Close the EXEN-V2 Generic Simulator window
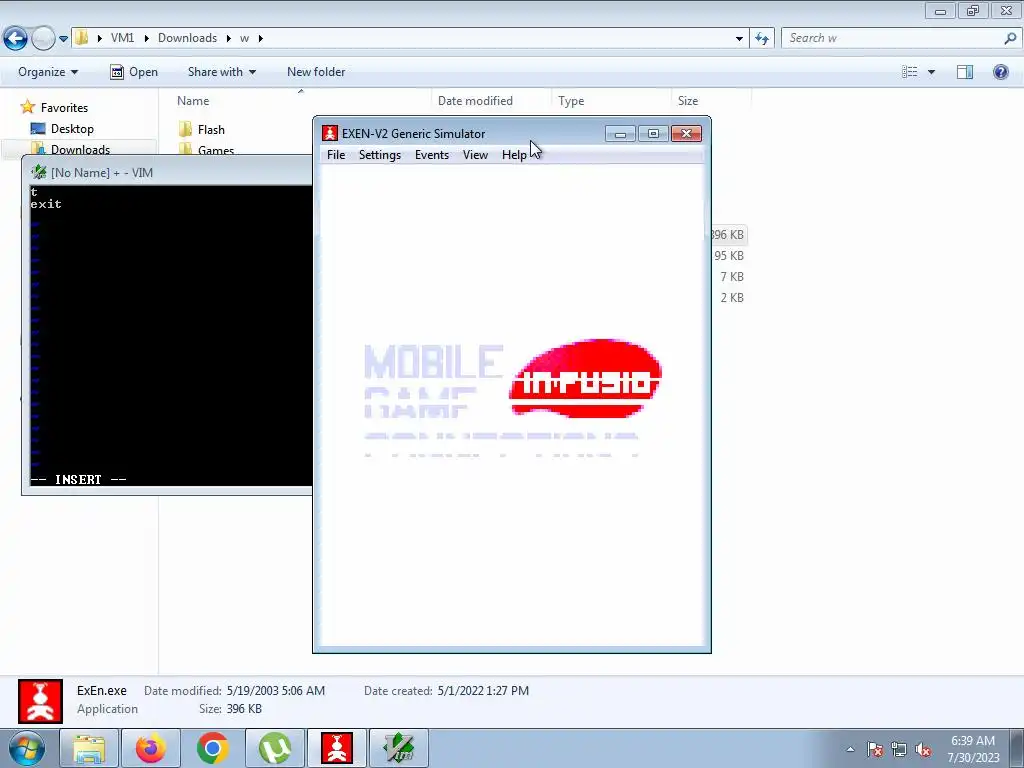The width and height of the screenshot is (1024, 768). (x=686, y=134)
